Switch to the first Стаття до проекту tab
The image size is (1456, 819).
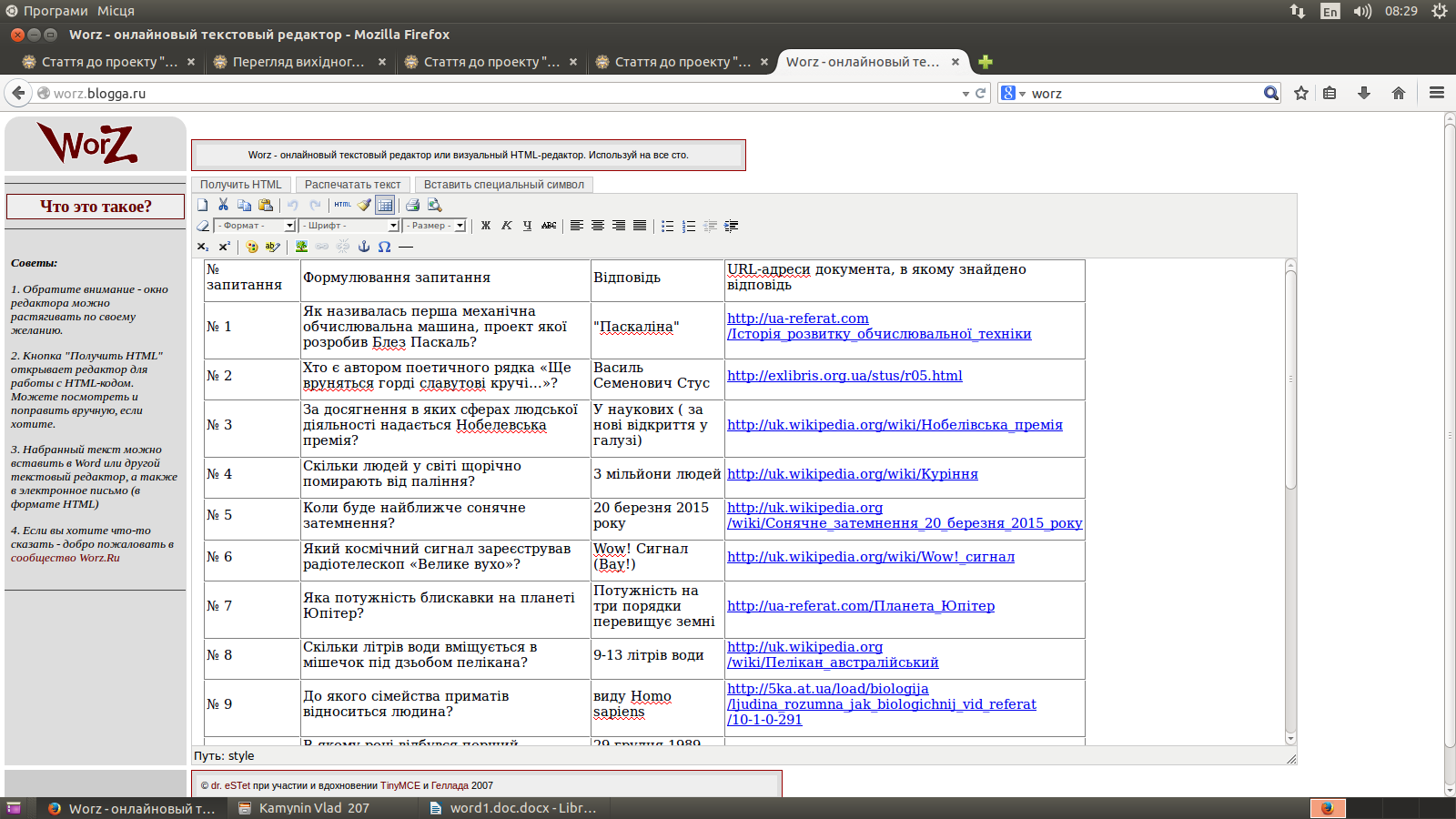pyautogui.click(x=109, y=62)
